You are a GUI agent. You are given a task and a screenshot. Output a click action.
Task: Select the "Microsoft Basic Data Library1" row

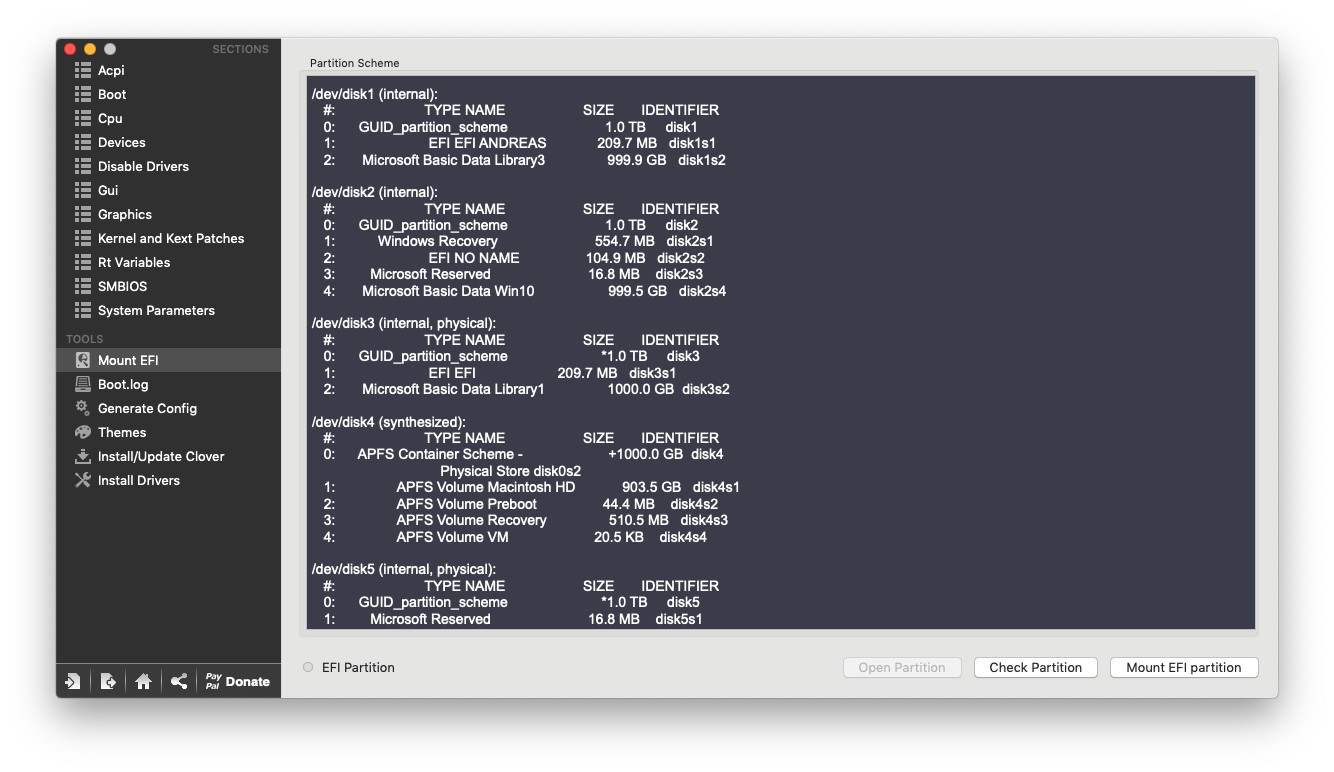coord(526,389)
